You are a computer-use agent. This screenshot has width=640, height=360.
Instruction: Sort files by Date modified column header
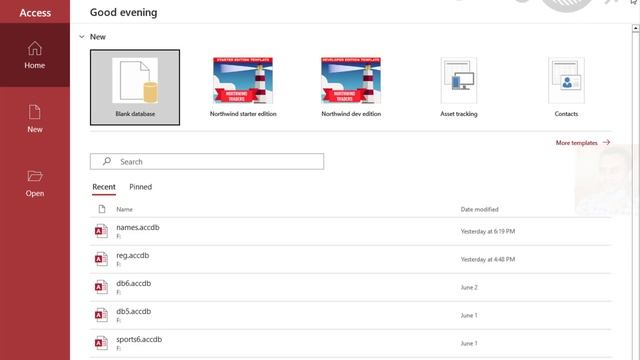coord(480,209)
